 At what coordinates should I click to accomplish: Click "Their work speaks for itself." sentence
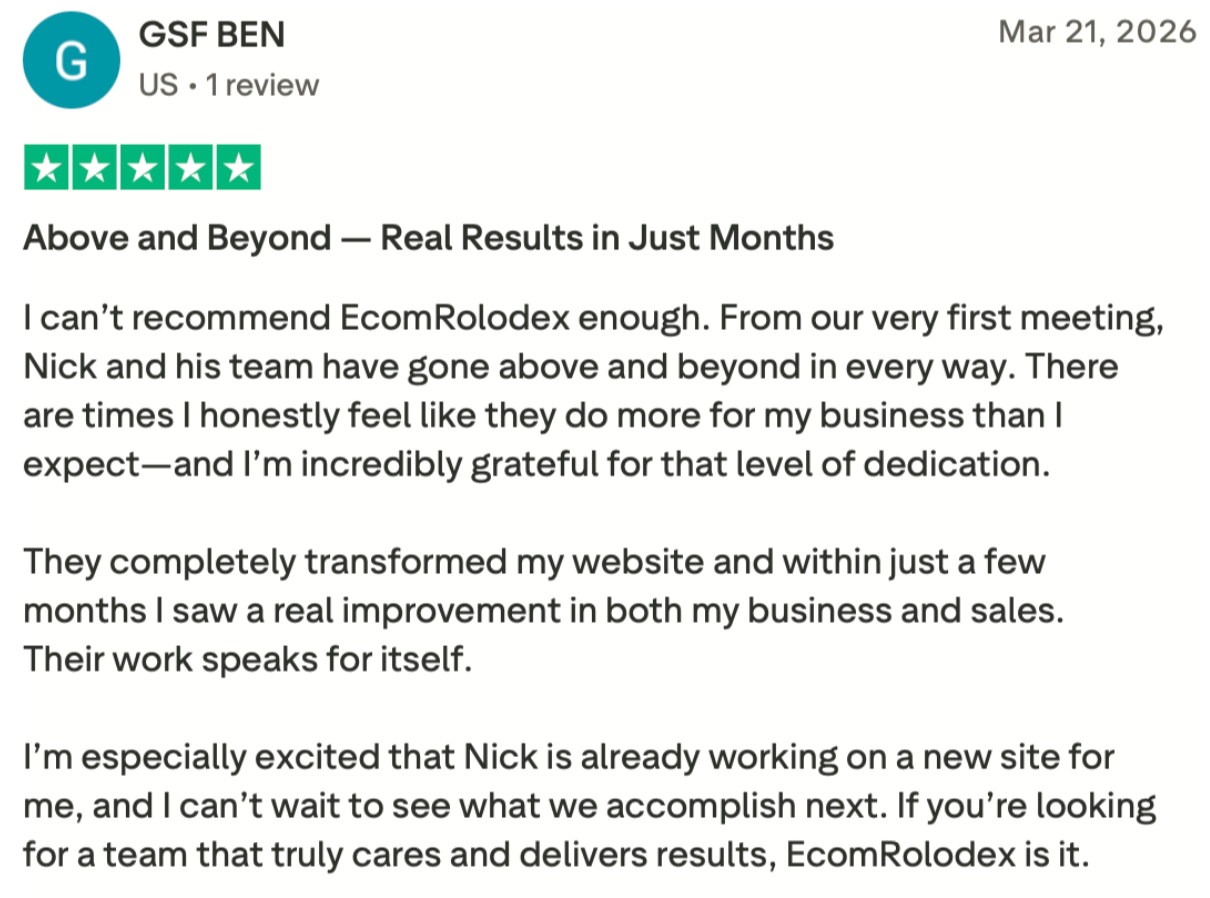[247, 660]
